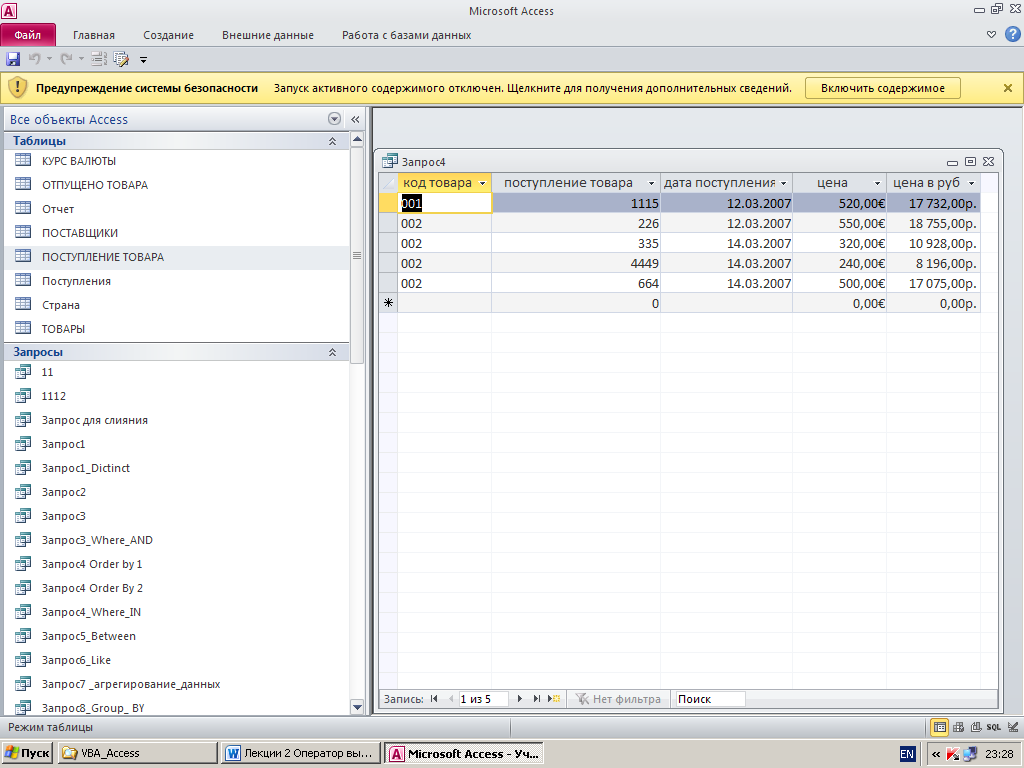Viewport: 1024px width, 768px height.
Task: Select the КУРС ВАЛЮТЫ table
Action: tap(79, 161)
